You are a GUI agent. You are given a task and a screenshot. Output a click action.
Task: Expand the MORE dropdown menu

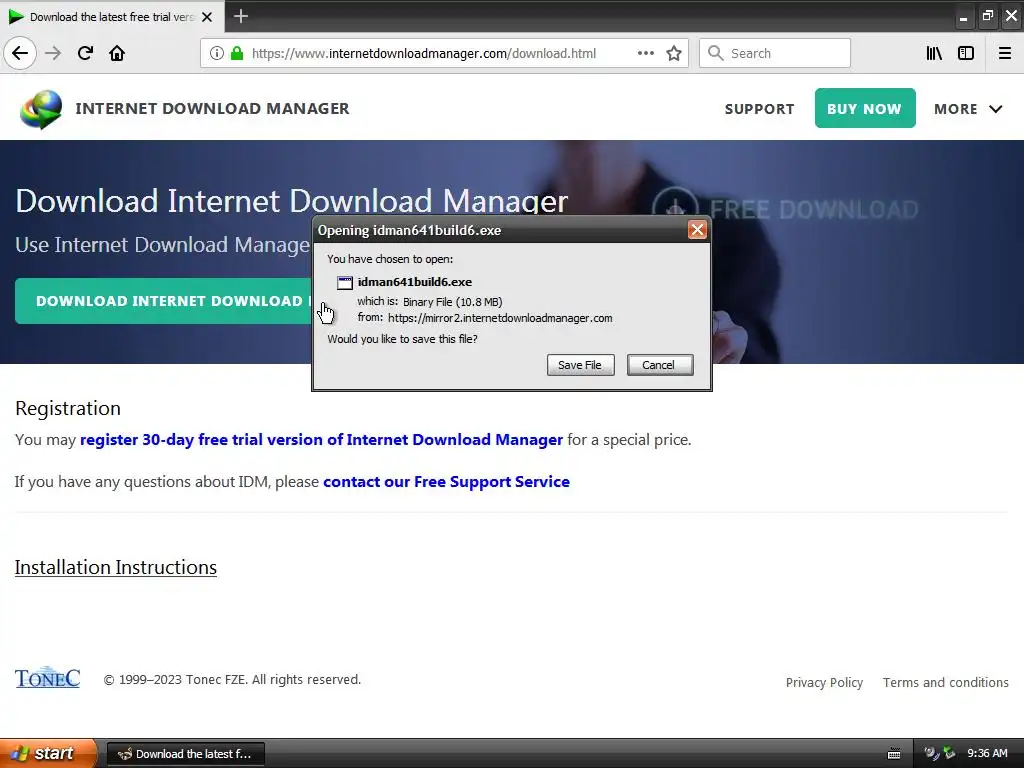pos(968,109)
